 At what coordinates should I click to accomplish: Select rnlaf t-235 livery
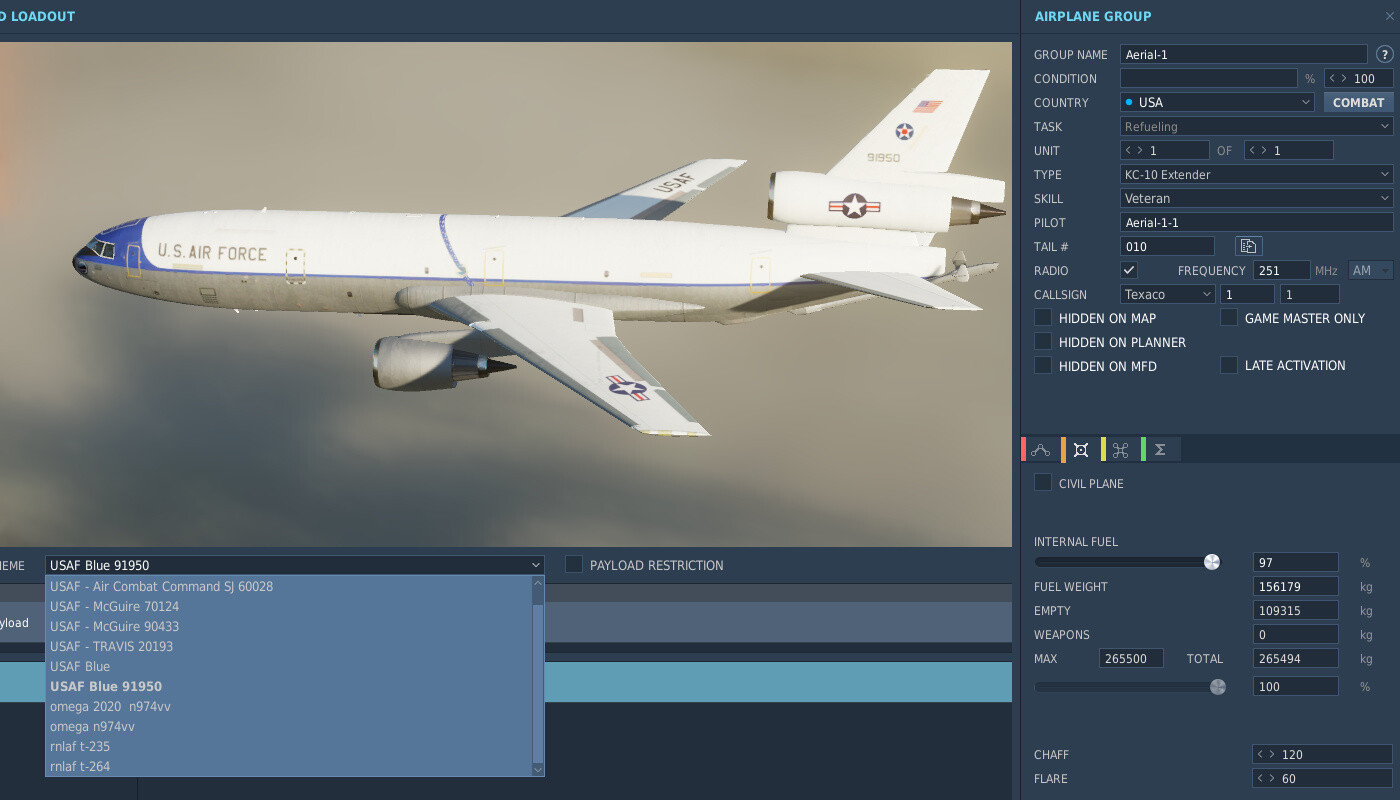point(289,746)
